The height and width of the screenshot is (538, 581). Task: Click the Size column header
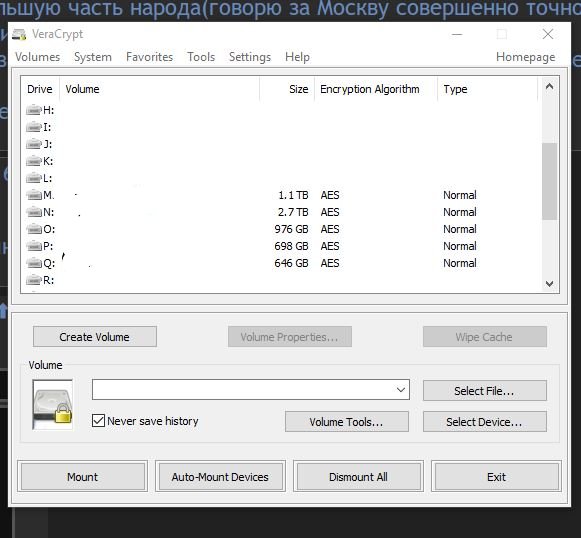287,89
